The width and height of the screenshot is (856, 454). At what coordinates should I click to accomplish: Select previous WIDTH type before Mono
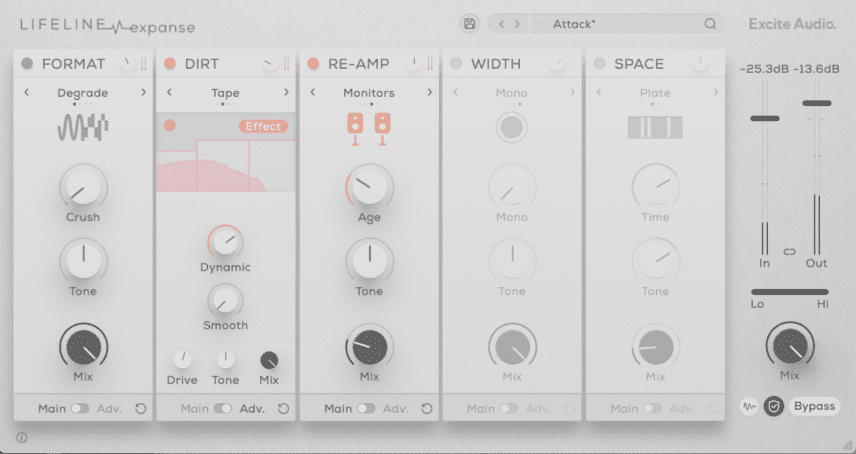point(456,92)
